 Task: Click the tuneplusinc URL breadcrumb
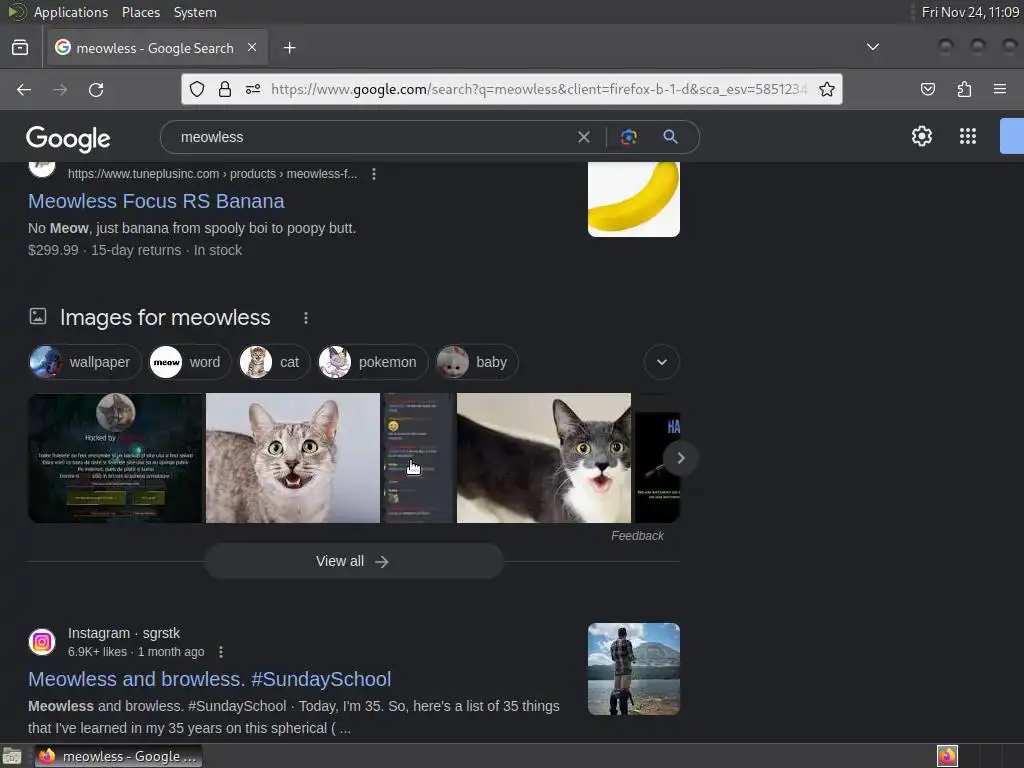pos(212,174)
